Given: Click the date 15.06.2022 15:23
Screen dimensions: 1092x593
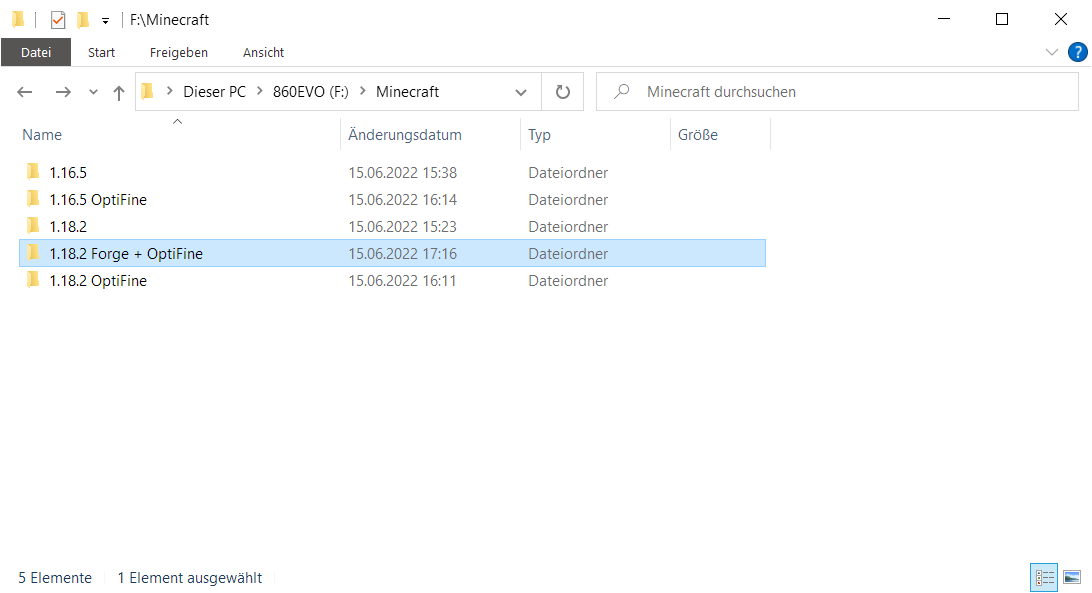Looking at the screenshot, I should pyautogui.click(x=403, y=227).
